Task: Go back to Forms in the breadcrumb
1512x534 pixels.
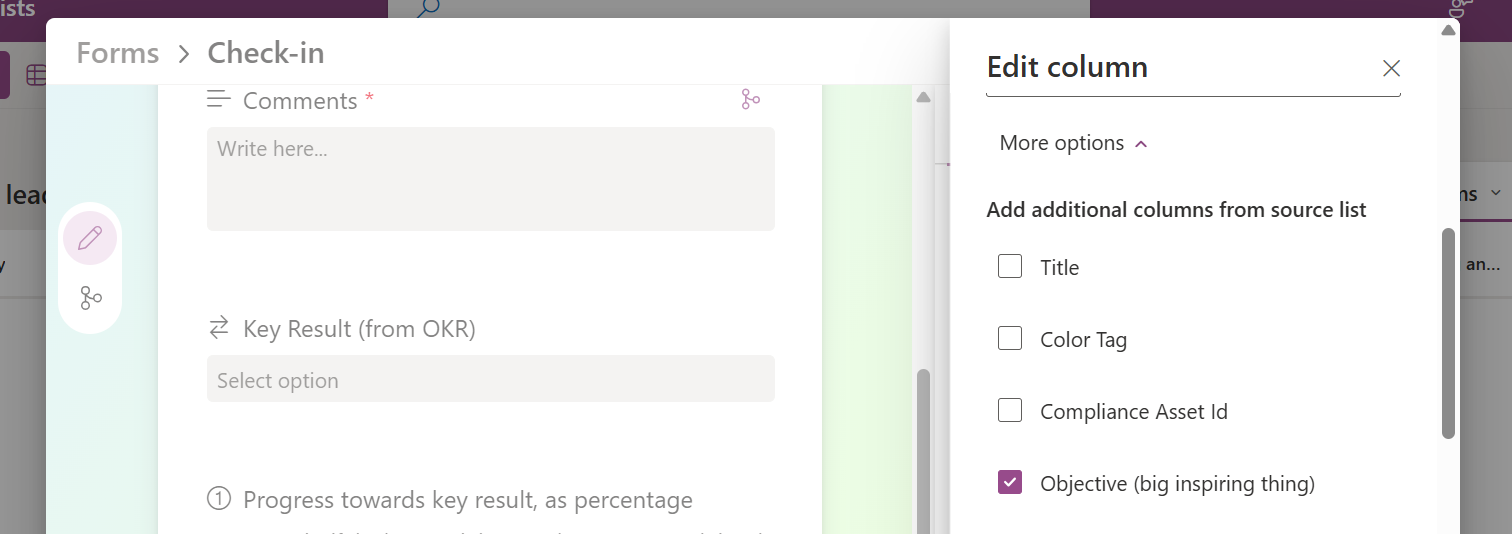Action: (117, 53)
